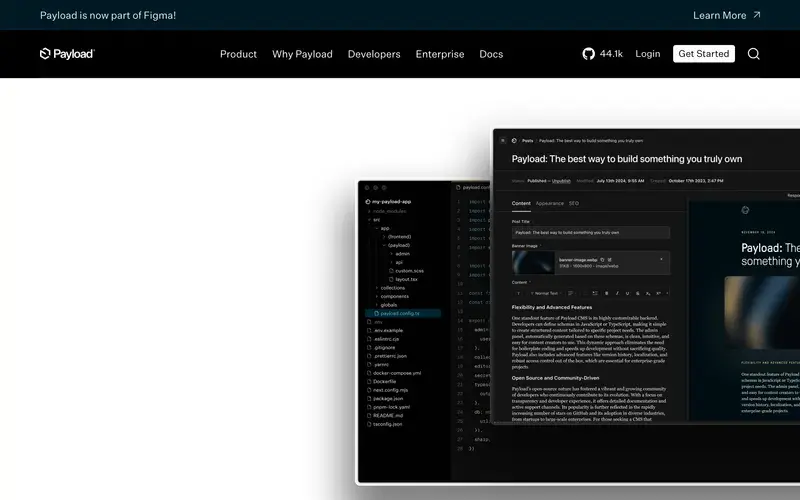
Task: Open layout.tsx in file tree
Action: pyautogui.click(x=404, y=279)
